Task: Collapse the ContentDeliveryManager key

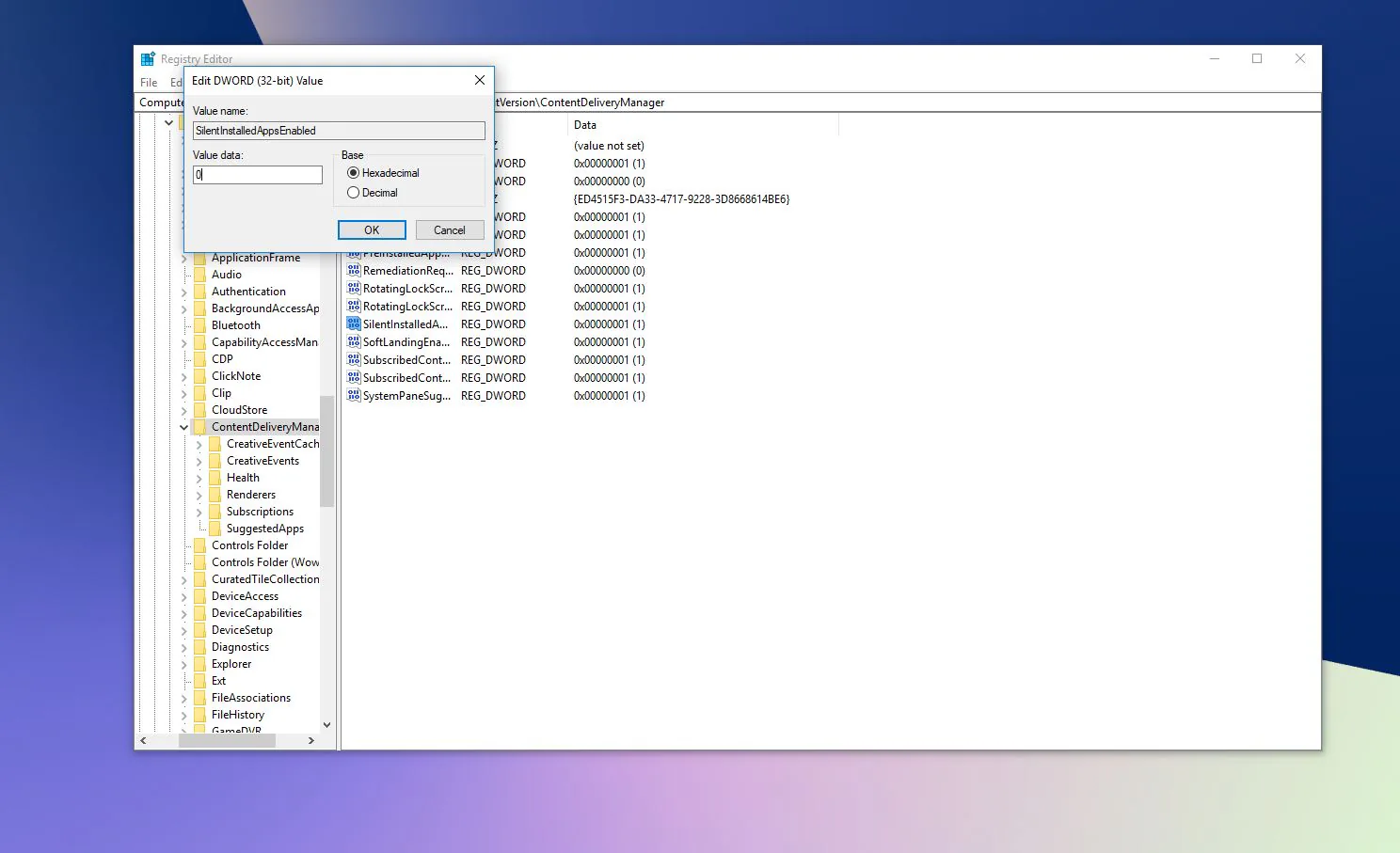Action: coord(184,427)
